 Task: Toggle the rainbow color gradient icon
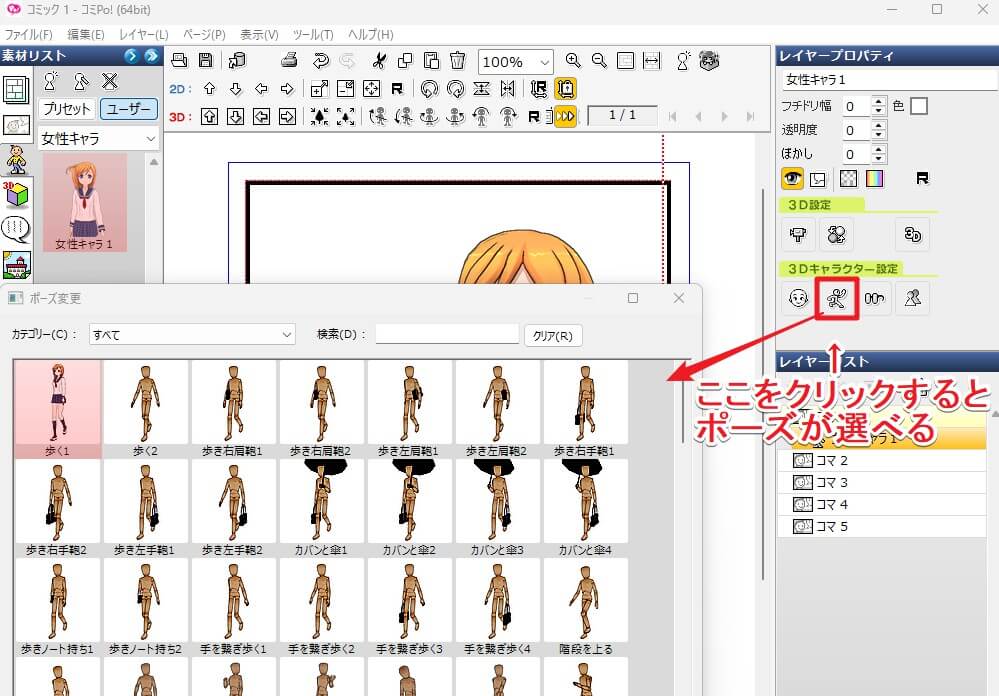[x=875, y=178]
